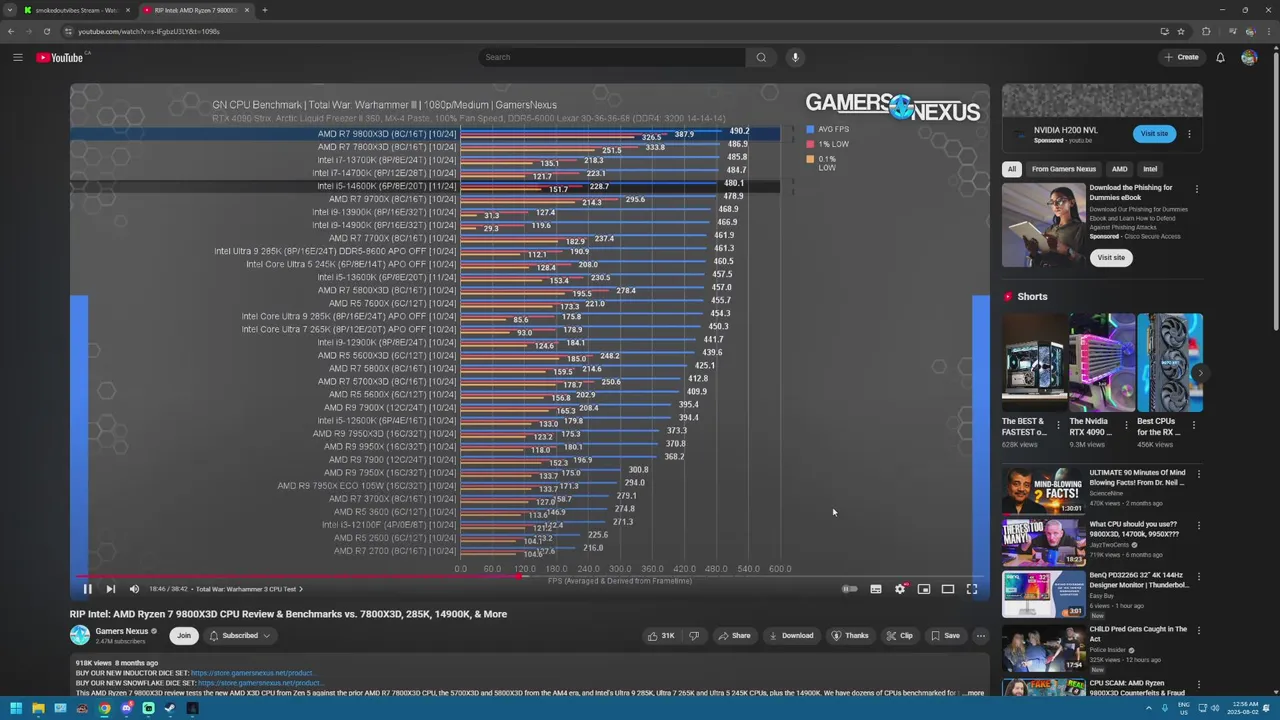Share this video
1280x720 pixels.
click(734, 636)
